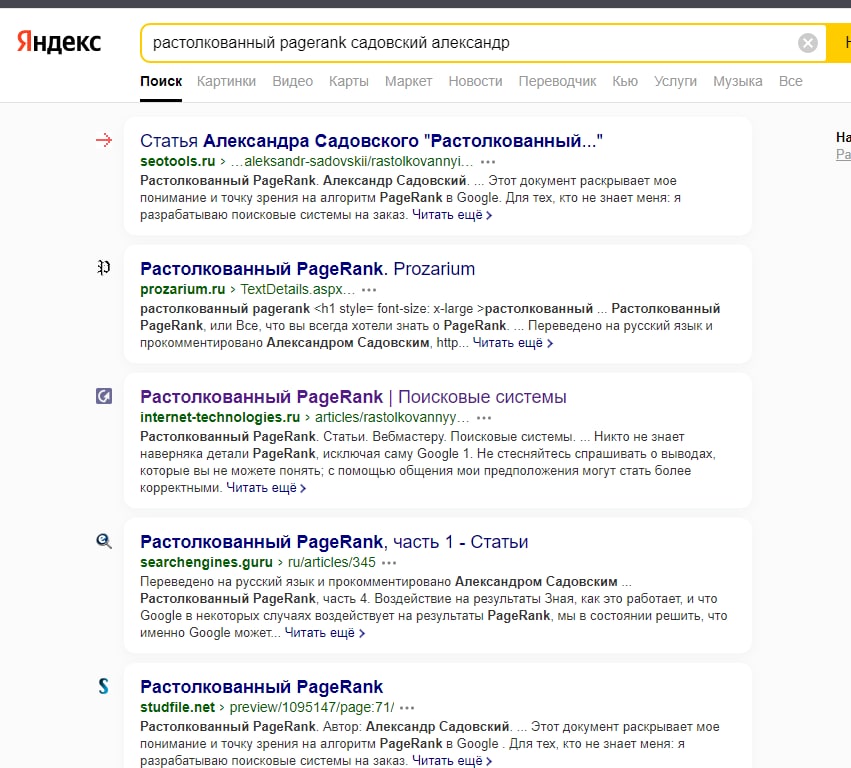851x768 pixels.
Task: Open the three-dot menu for searchengines.guru result
Action: tap(389, 563)
